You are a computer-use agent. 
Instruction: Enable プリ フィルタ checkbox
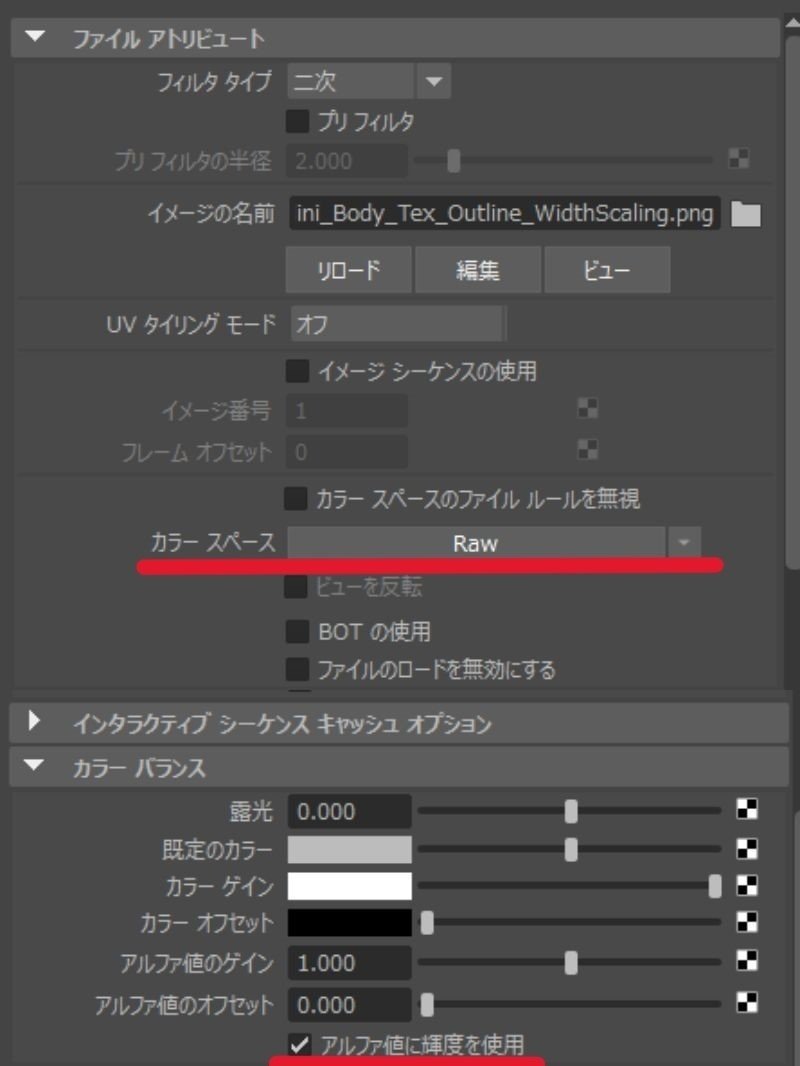[x=297, y=122]
